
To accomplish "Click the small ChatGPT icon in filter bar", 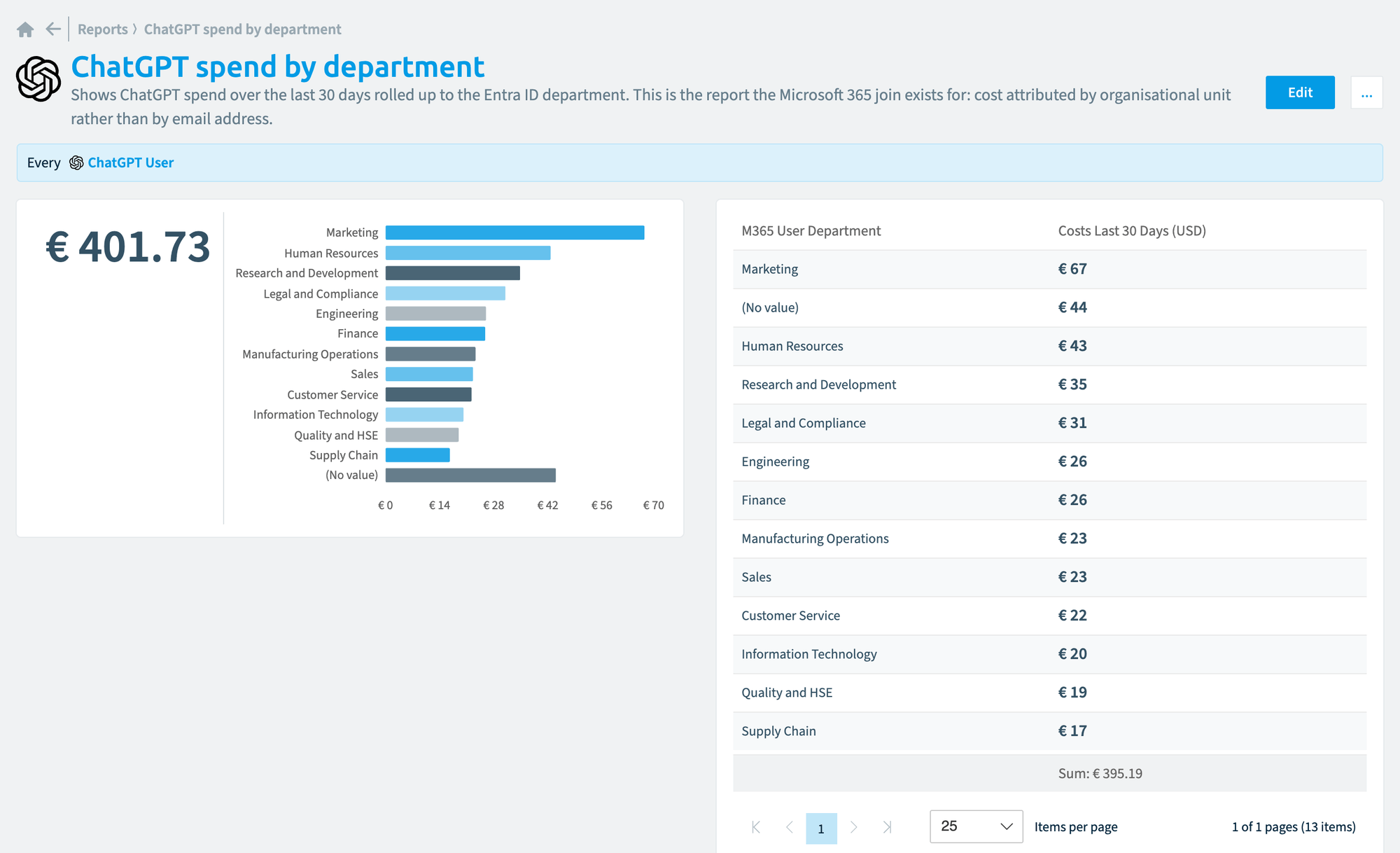I will click(76, 162).
